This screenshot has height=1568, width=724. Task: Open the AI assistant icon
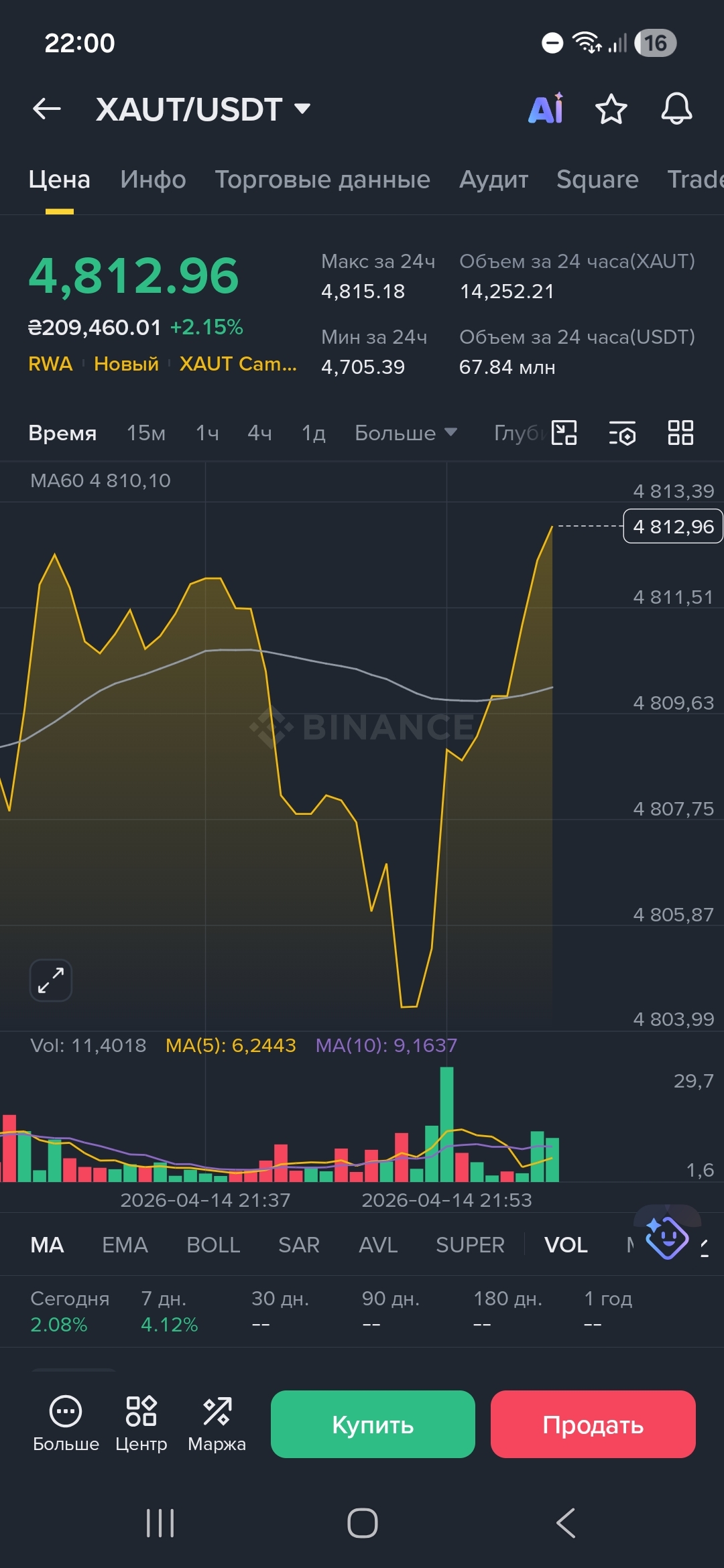(x=546, y=109)
